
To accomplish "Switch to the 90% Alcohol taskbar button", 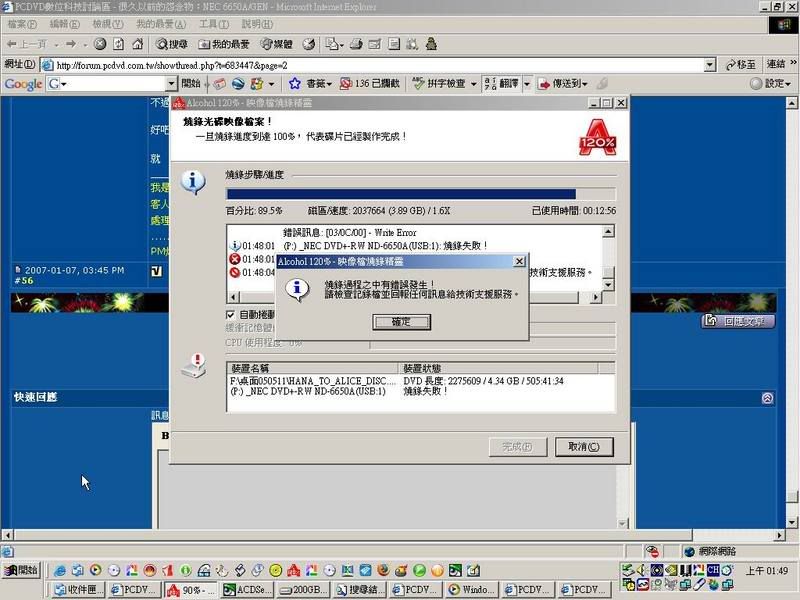I will (191, 590).
